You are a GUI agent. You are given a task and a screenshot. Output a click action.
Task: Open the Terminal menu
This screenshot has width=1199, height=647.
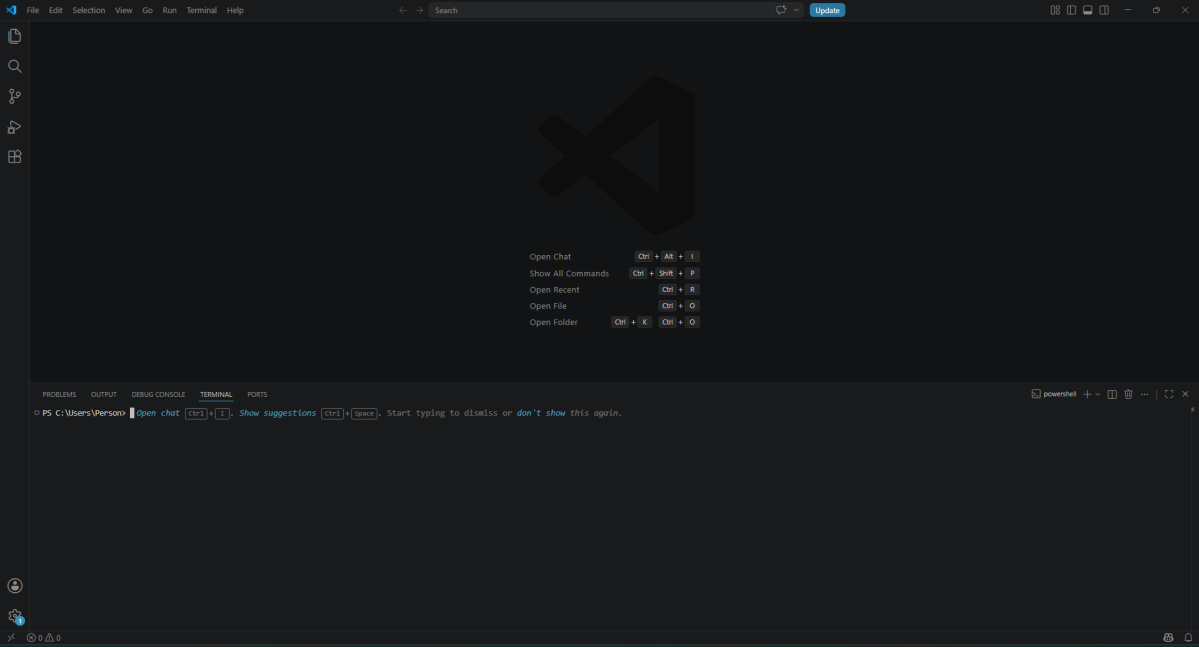coord(201,10)
